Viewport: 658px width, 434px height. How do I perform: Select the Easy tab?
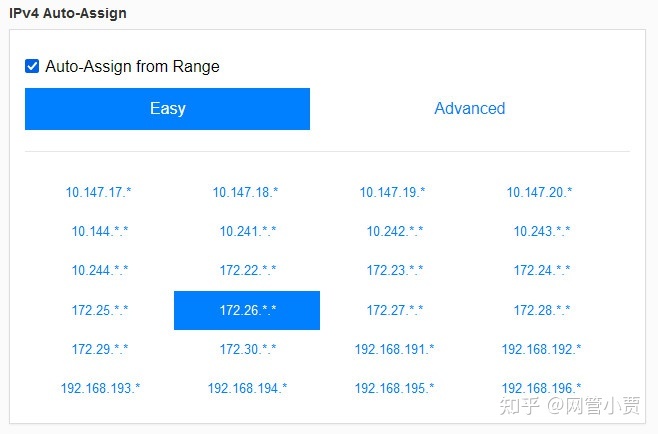[x=167, y=109]
